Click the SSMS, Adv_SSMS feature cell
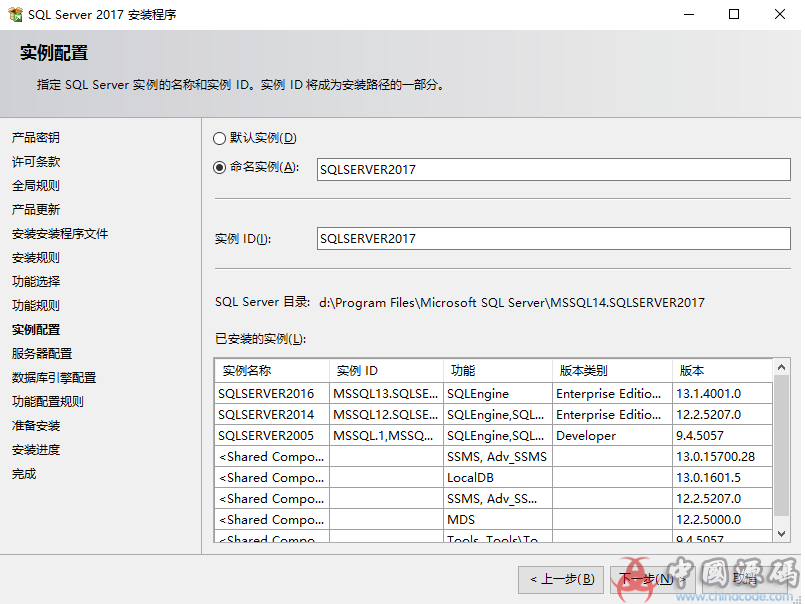Viewport: 805px width, 604px height. point(498,457)
